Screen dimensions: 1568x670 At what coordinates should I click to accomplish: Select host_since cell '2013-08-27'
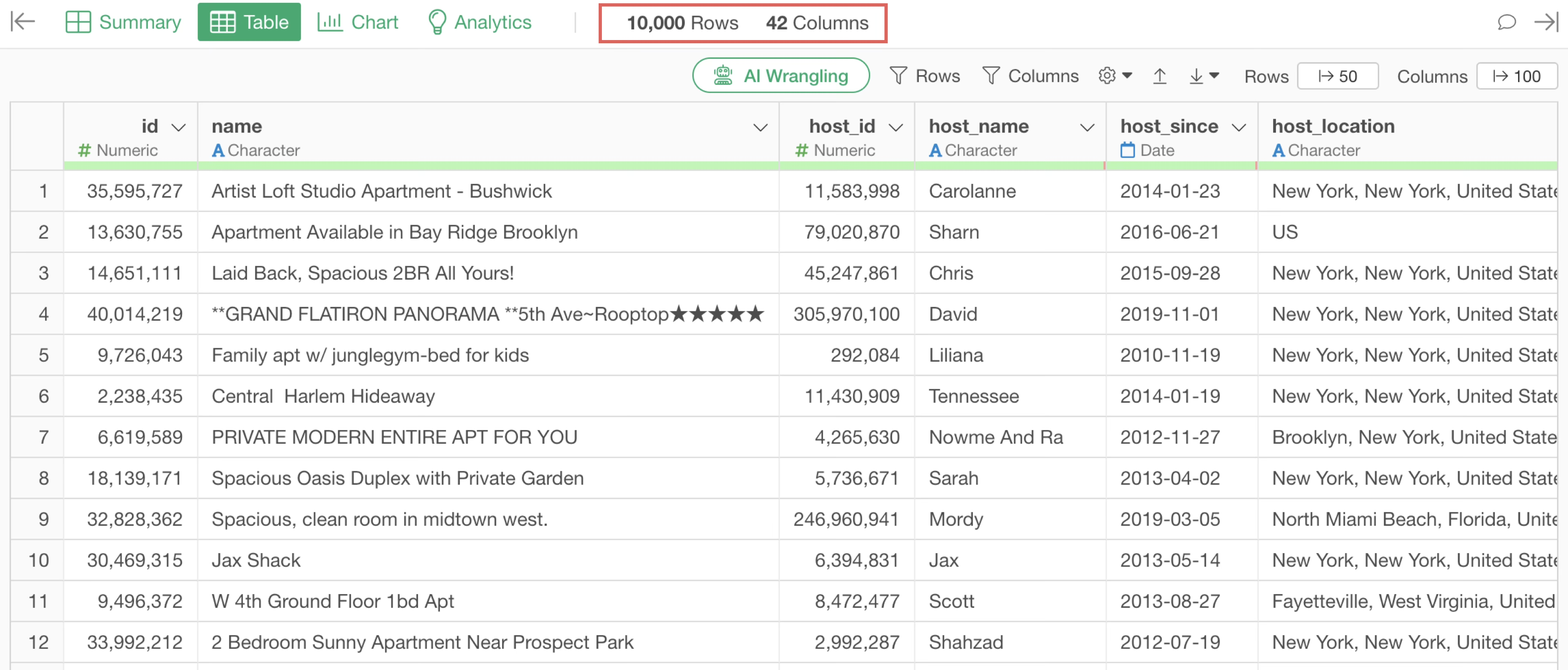pos(1181,601)
